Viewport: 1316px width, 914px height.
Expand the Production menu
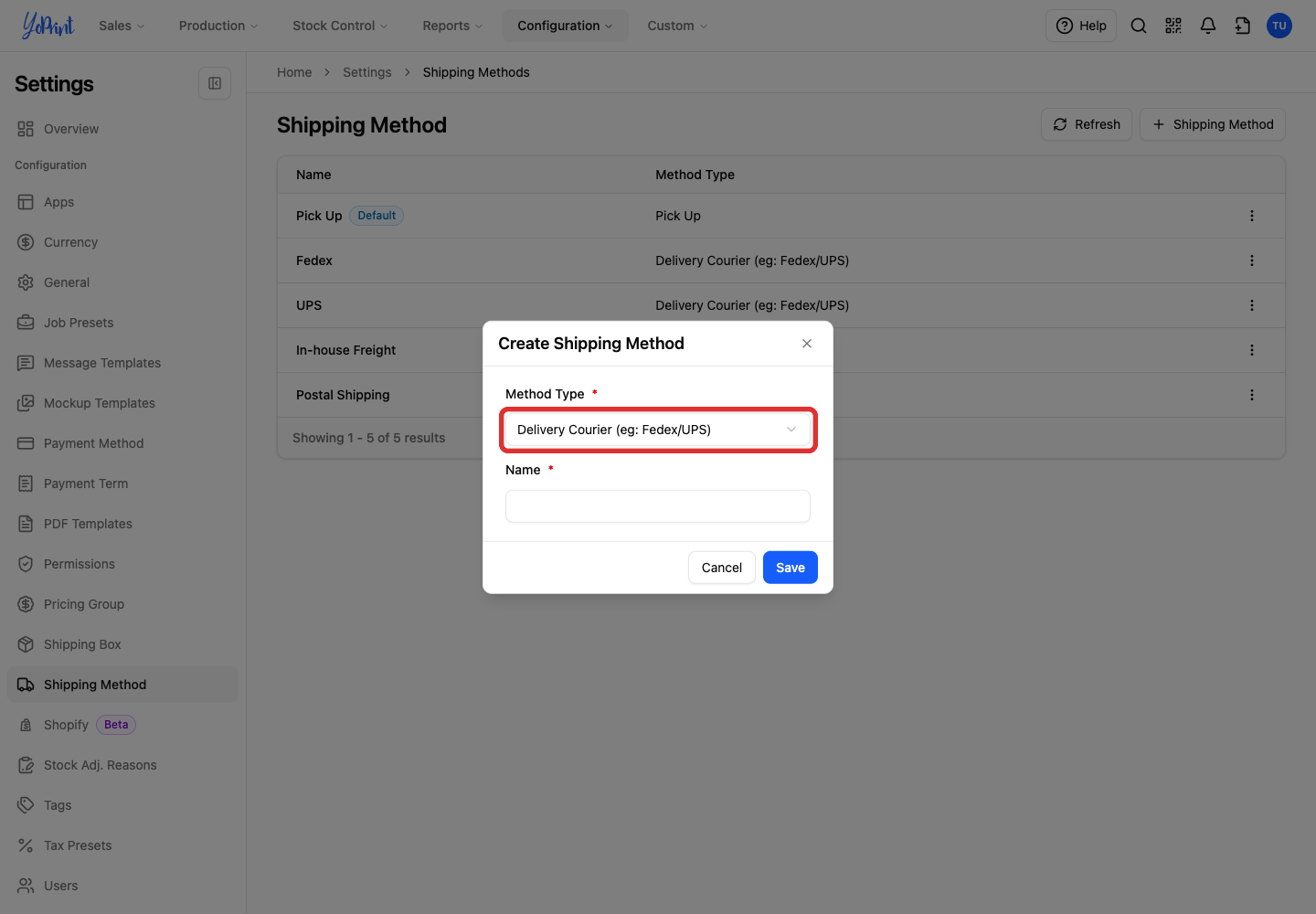coord(218,26)
